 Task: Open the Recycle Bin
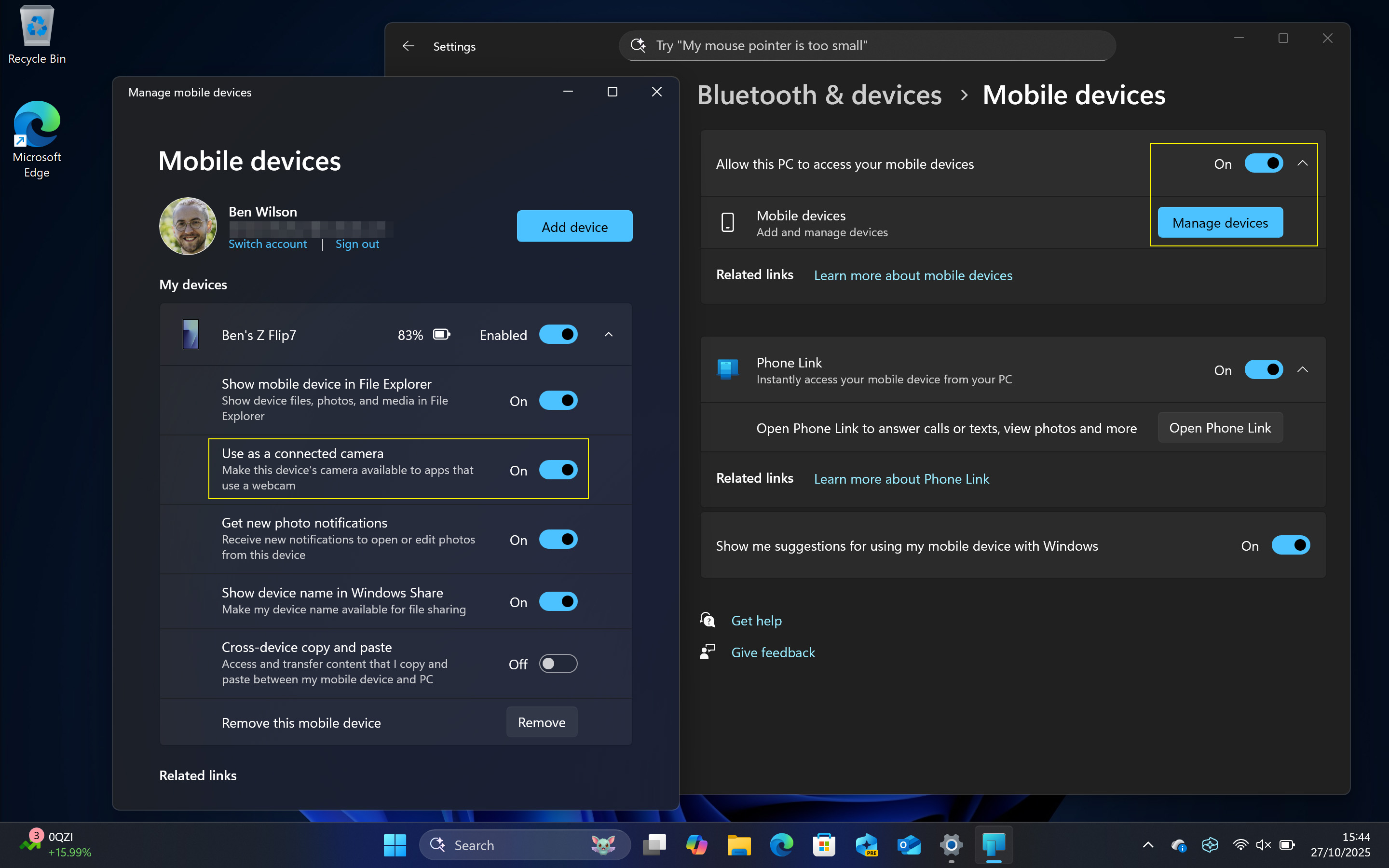click(36, 26)
